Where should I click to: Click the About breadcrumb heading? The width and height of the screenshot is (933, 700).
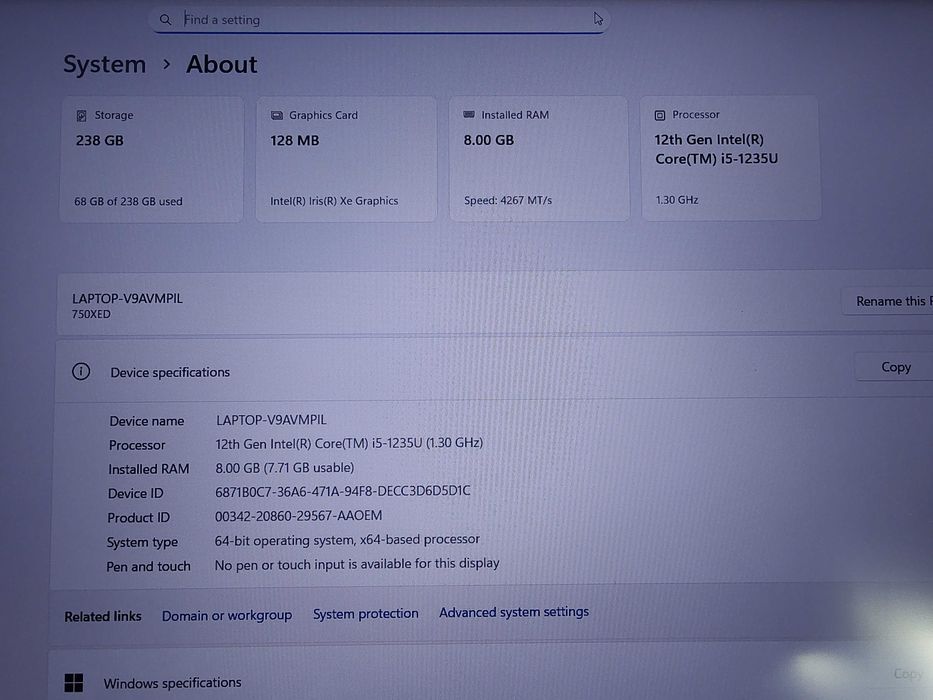click(x=222, y=64)
